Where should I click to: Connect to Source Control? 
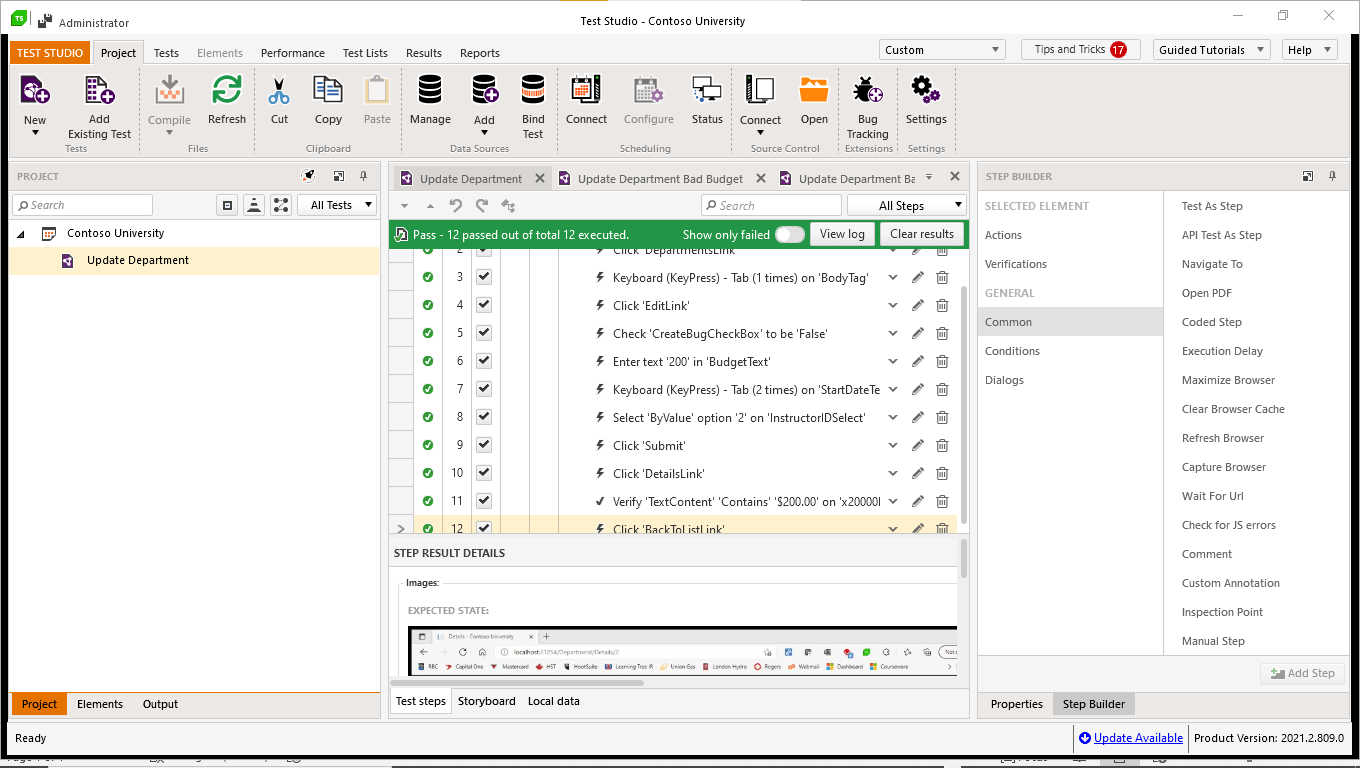760,104
